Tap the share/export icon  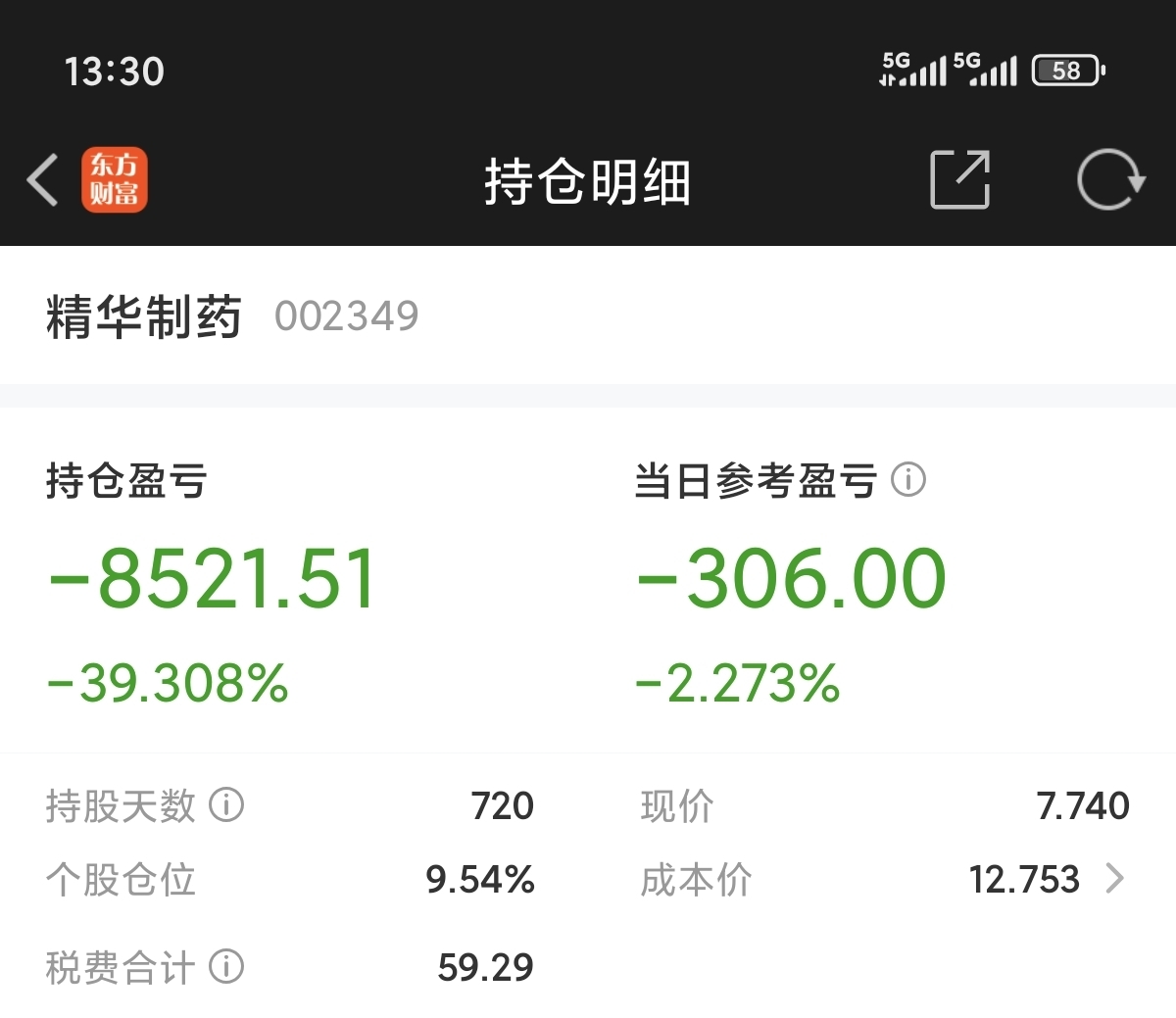[959, 180]
